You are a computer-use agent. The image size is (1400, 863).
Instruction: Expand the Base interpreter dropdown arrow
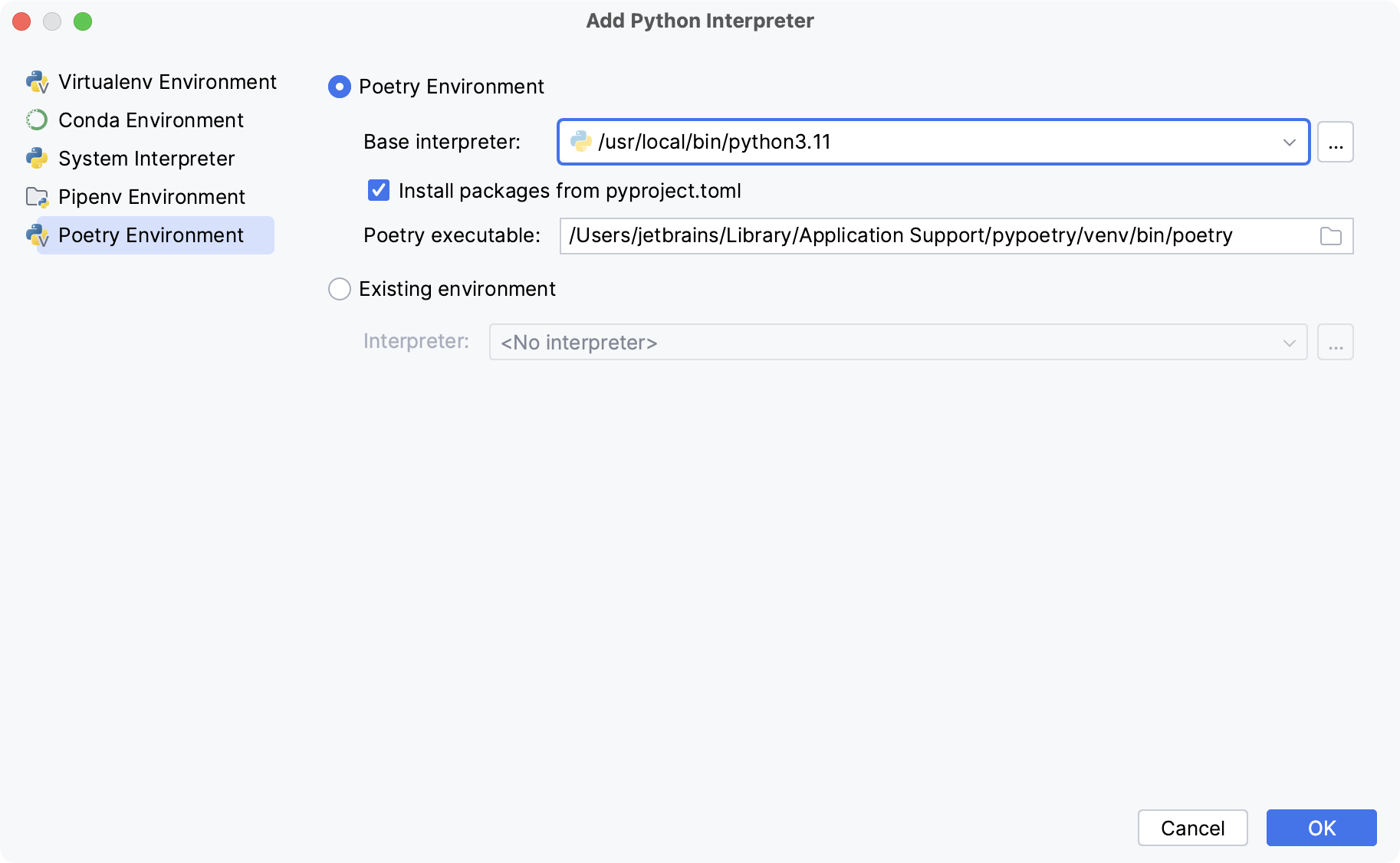pos(1290,142)
